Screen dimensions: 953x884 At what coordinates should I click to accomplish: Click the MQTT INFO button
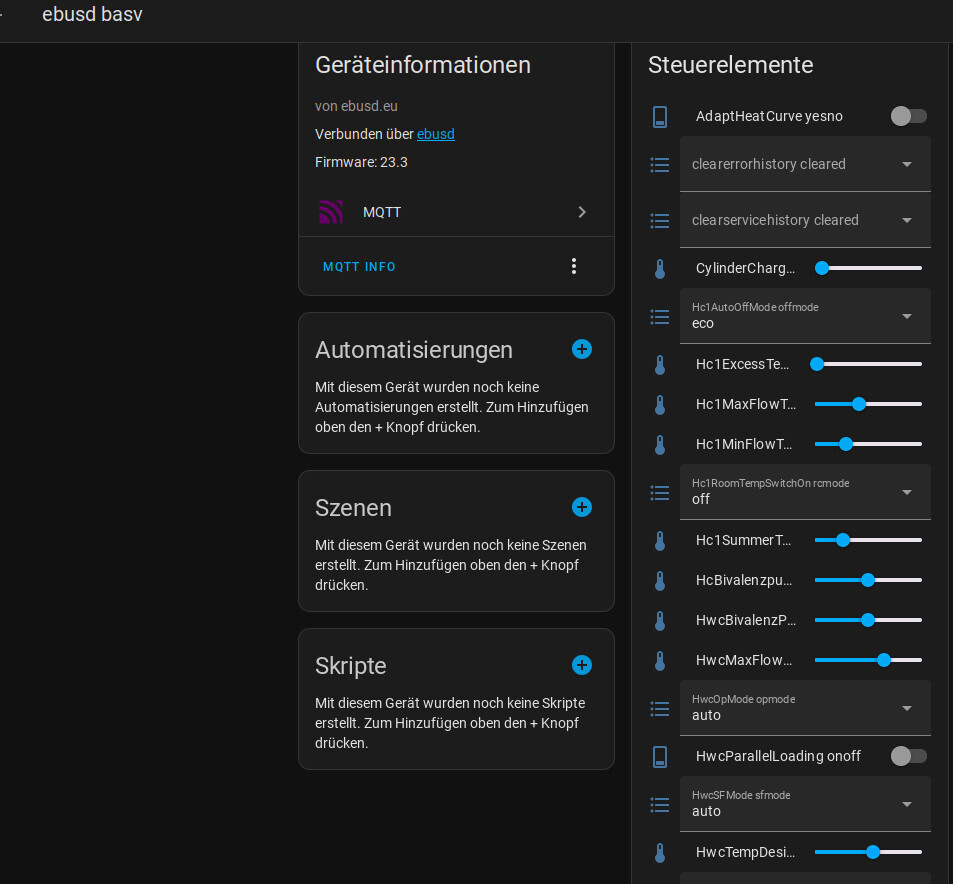coord(359,267)
